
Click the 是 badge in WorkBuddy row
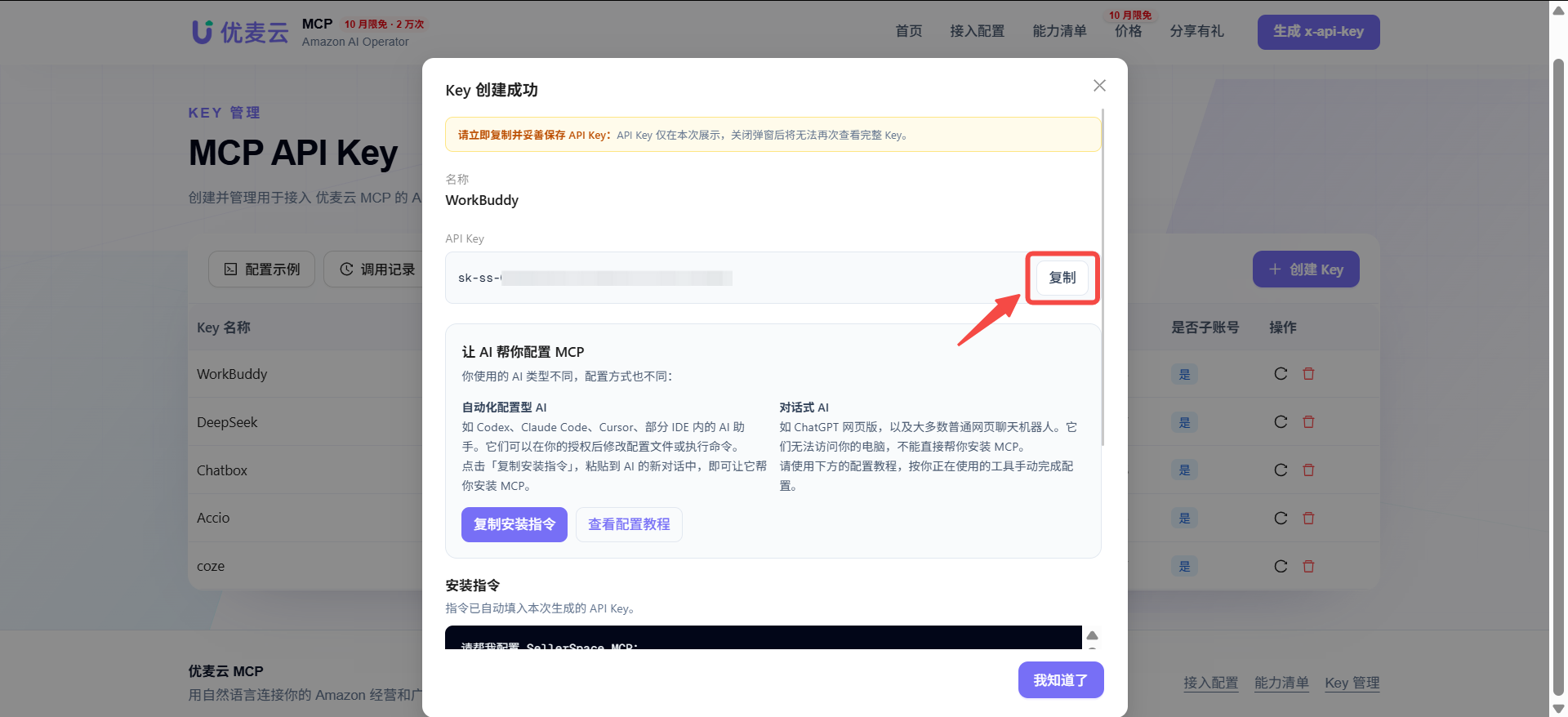tap(1184, 374)
